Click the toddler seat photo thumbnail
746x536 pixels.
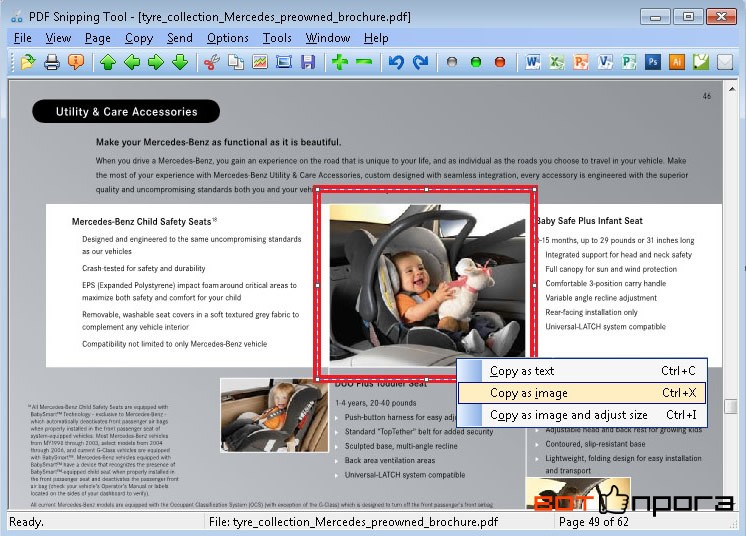point(274,415)
